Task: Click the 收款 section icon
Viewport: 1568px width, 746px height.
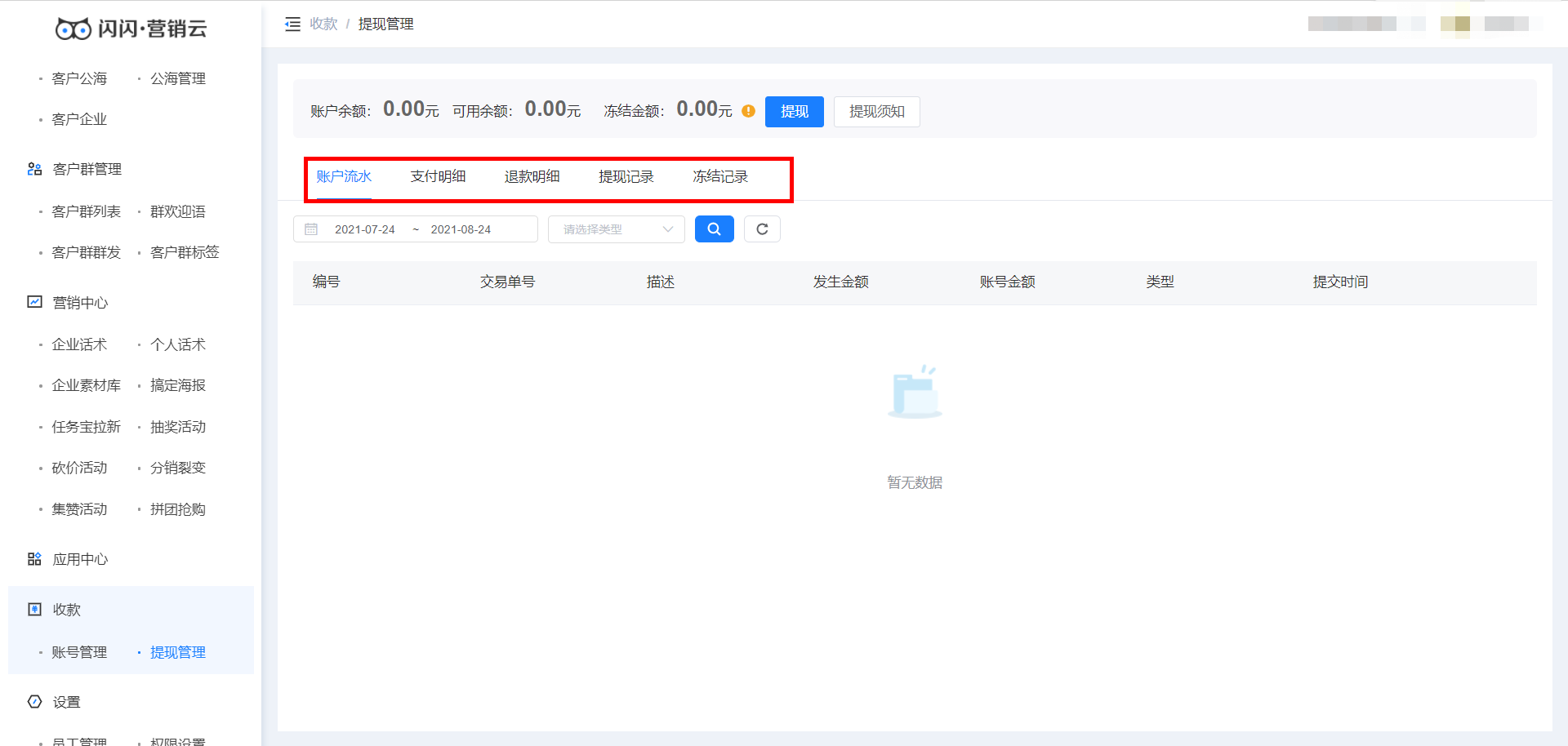Action: click(34, 609)
